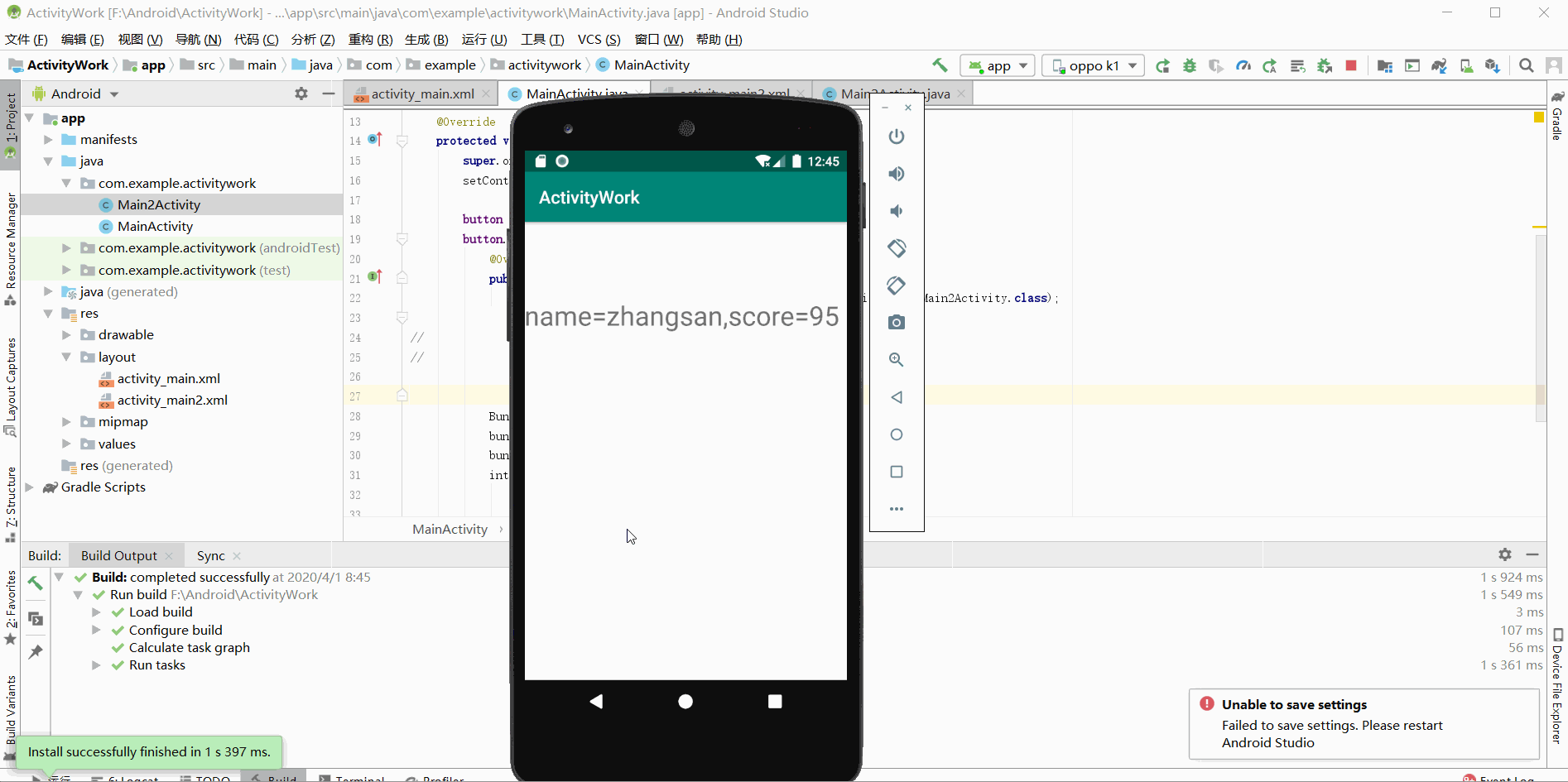Rotate emulator right icon

click(x=897, y=285)
